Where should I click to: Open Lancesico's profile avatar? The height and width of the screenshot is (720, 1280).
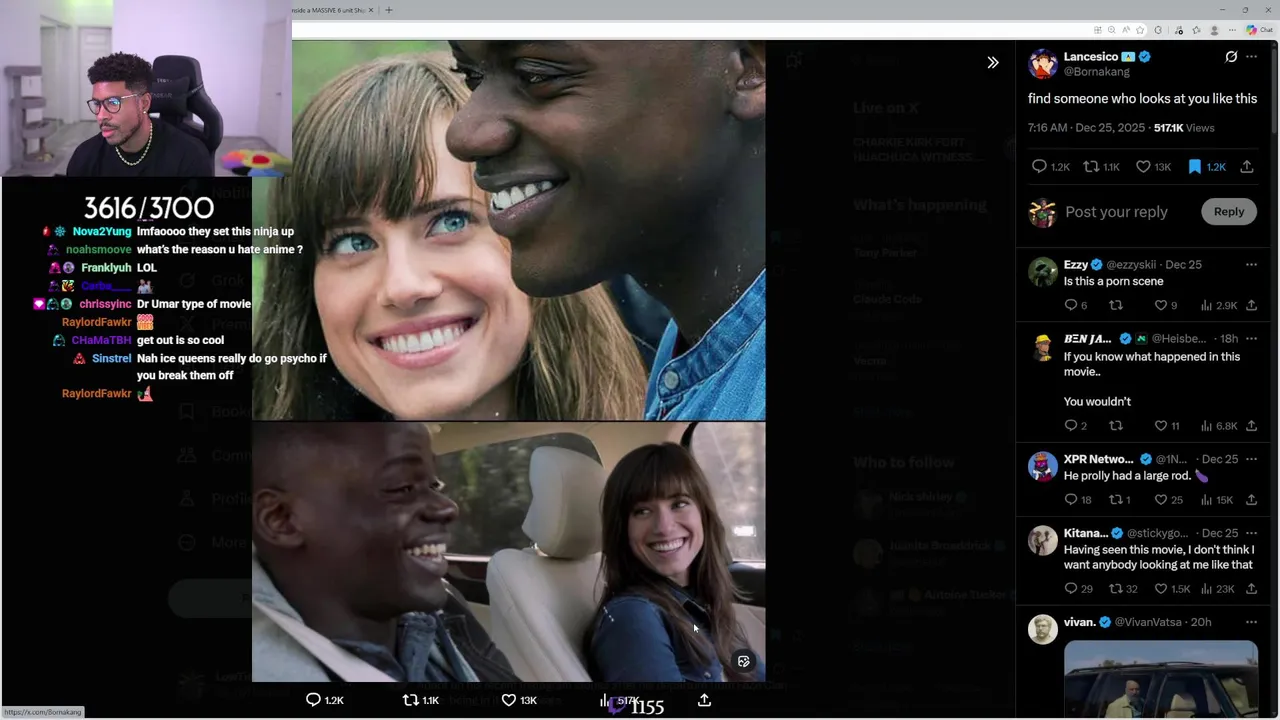(x=1043, y=64)
